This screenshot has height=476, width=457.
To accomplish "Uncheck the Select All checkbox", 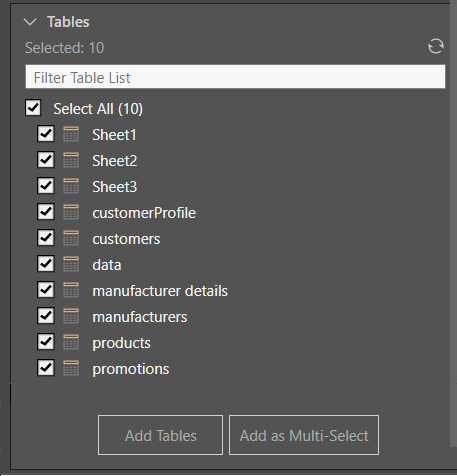I will coord(33,108).
